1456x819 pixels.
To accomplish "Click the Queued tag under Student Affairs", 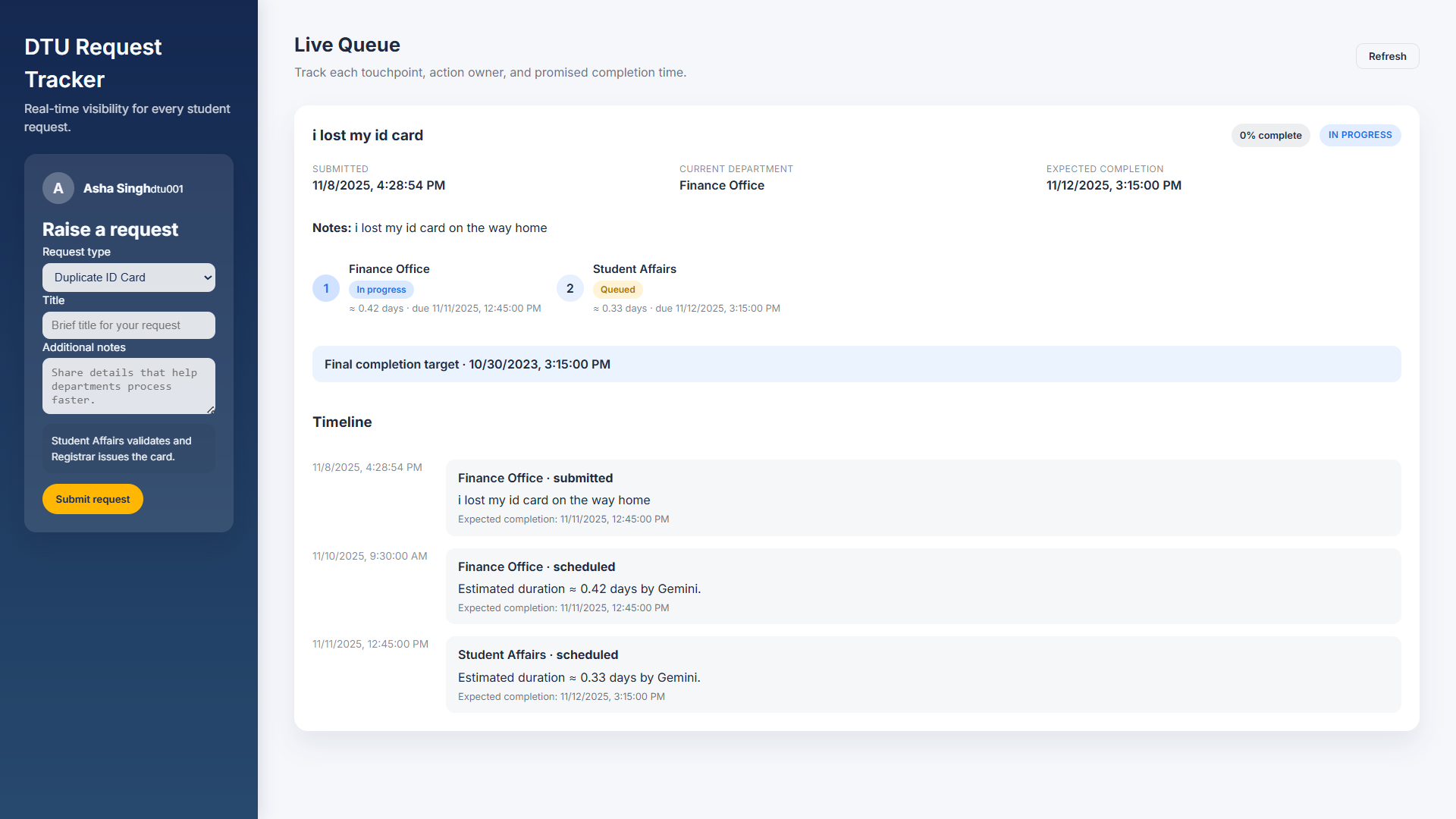I will (617, 290).
